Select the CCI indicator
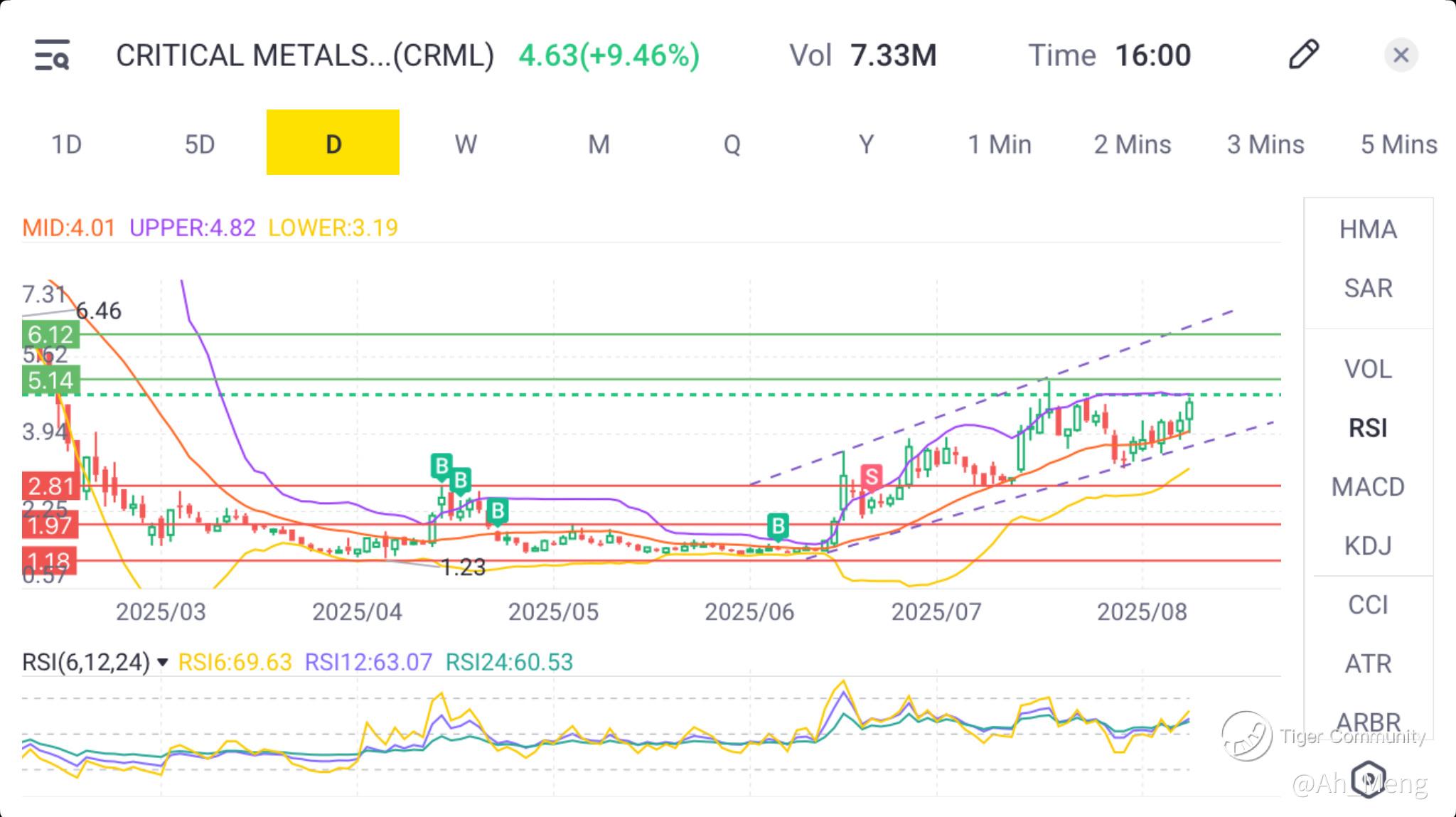This screenshot has height=817, width=1456. [1367, 605]
